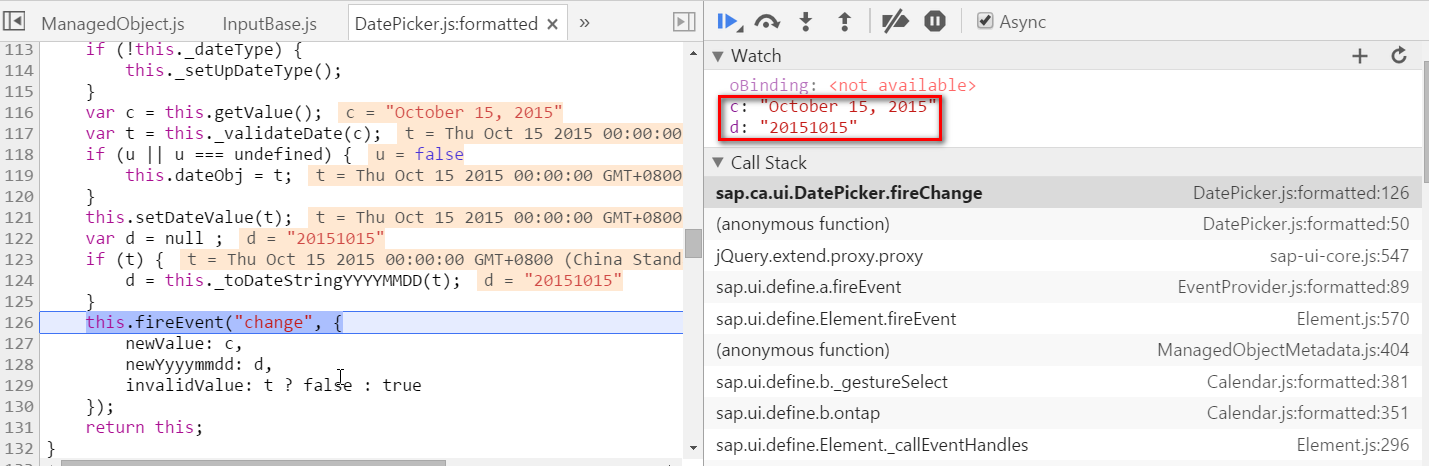Deactivate breakpoints
Screen dimensions: 1429x466
pos(896,21)
